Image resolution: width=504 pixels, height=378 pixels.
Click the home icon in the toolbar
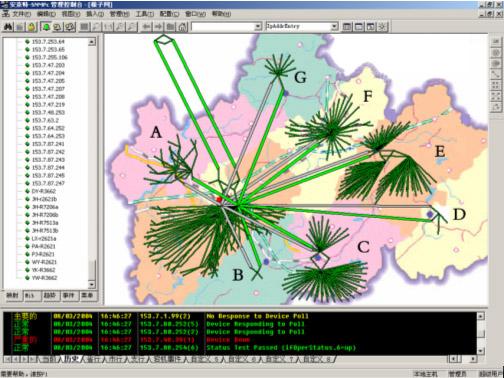(182, 27)
